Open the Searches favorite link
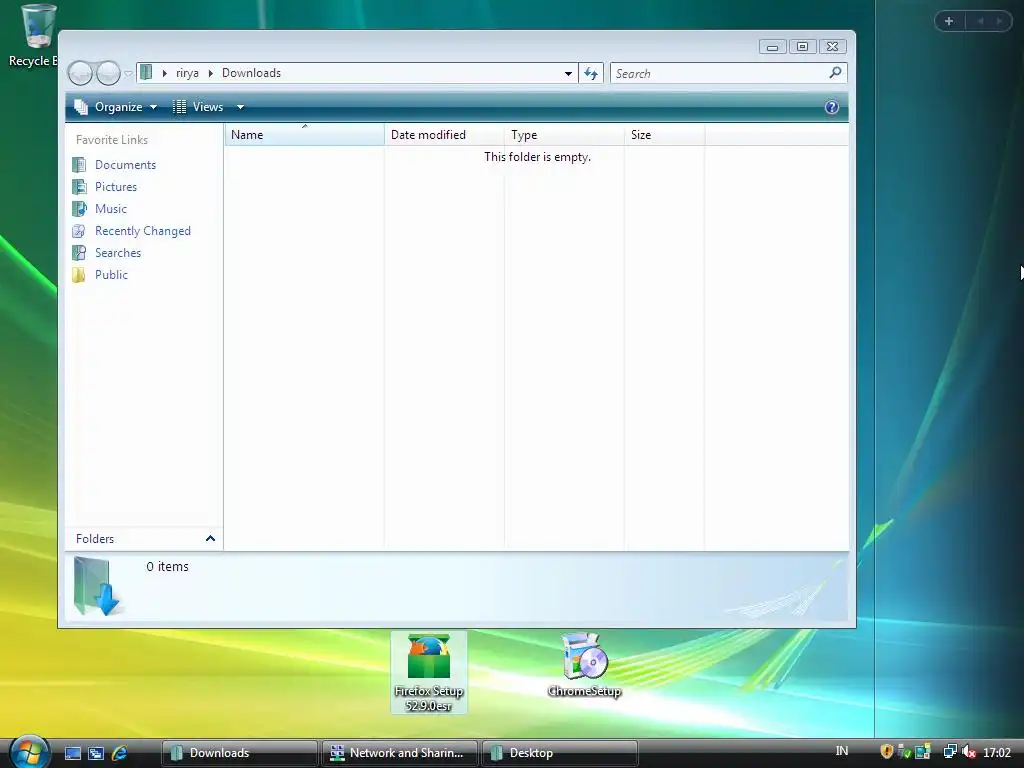The image size is (1024, 768). click(118, 253)
